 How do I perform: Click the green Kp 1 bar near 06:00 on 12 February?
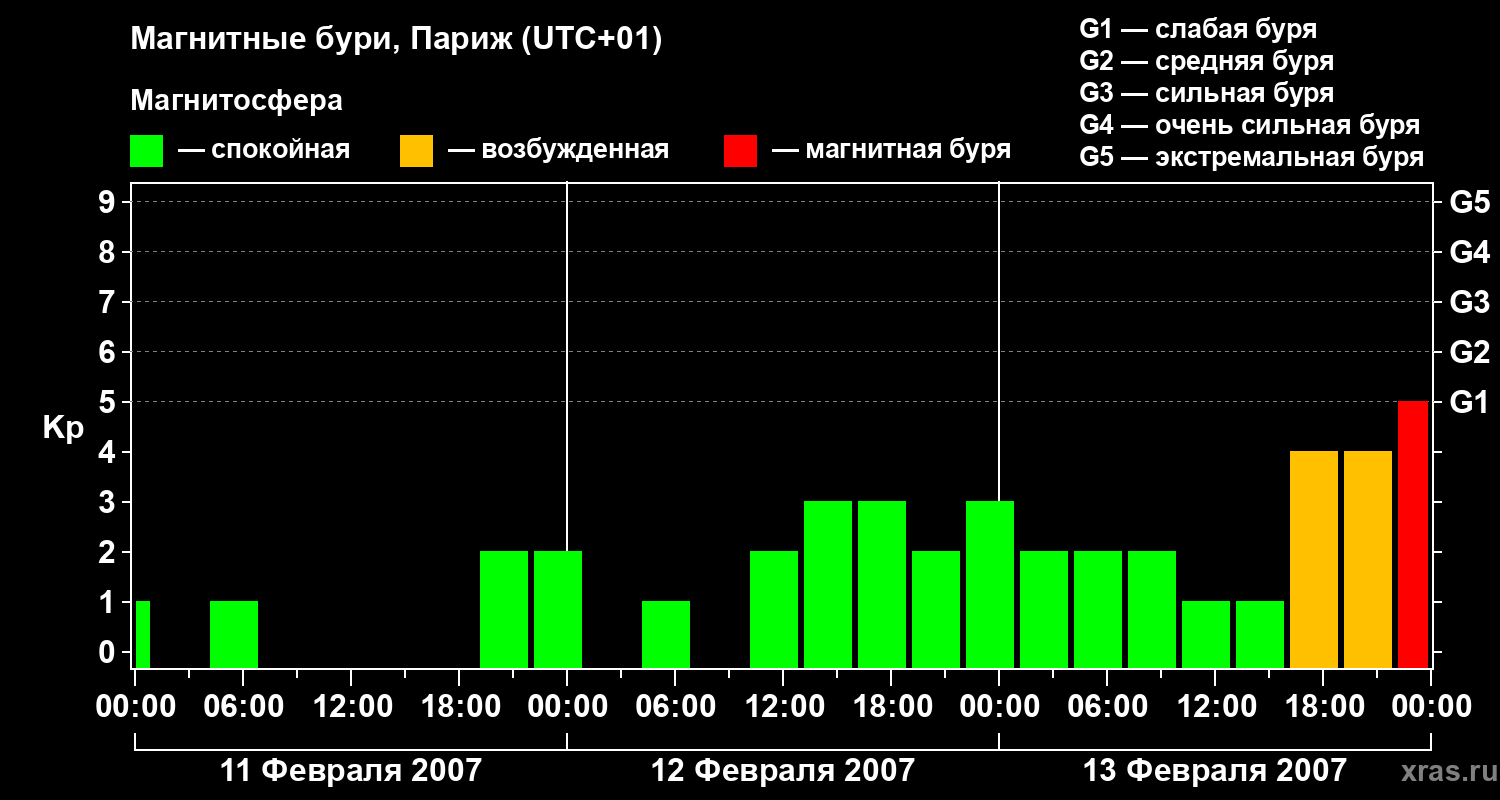coord(666,634)
